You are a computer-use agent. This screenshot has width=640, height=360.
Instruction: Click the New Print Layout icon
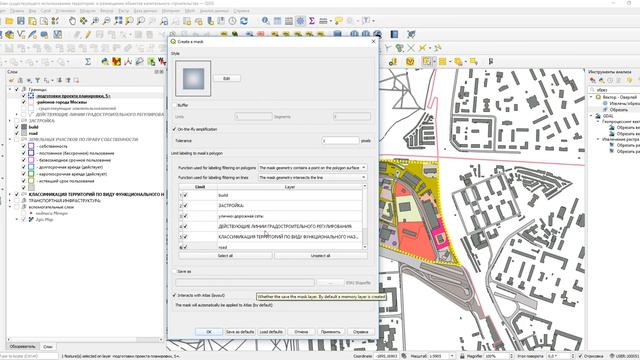32,21
